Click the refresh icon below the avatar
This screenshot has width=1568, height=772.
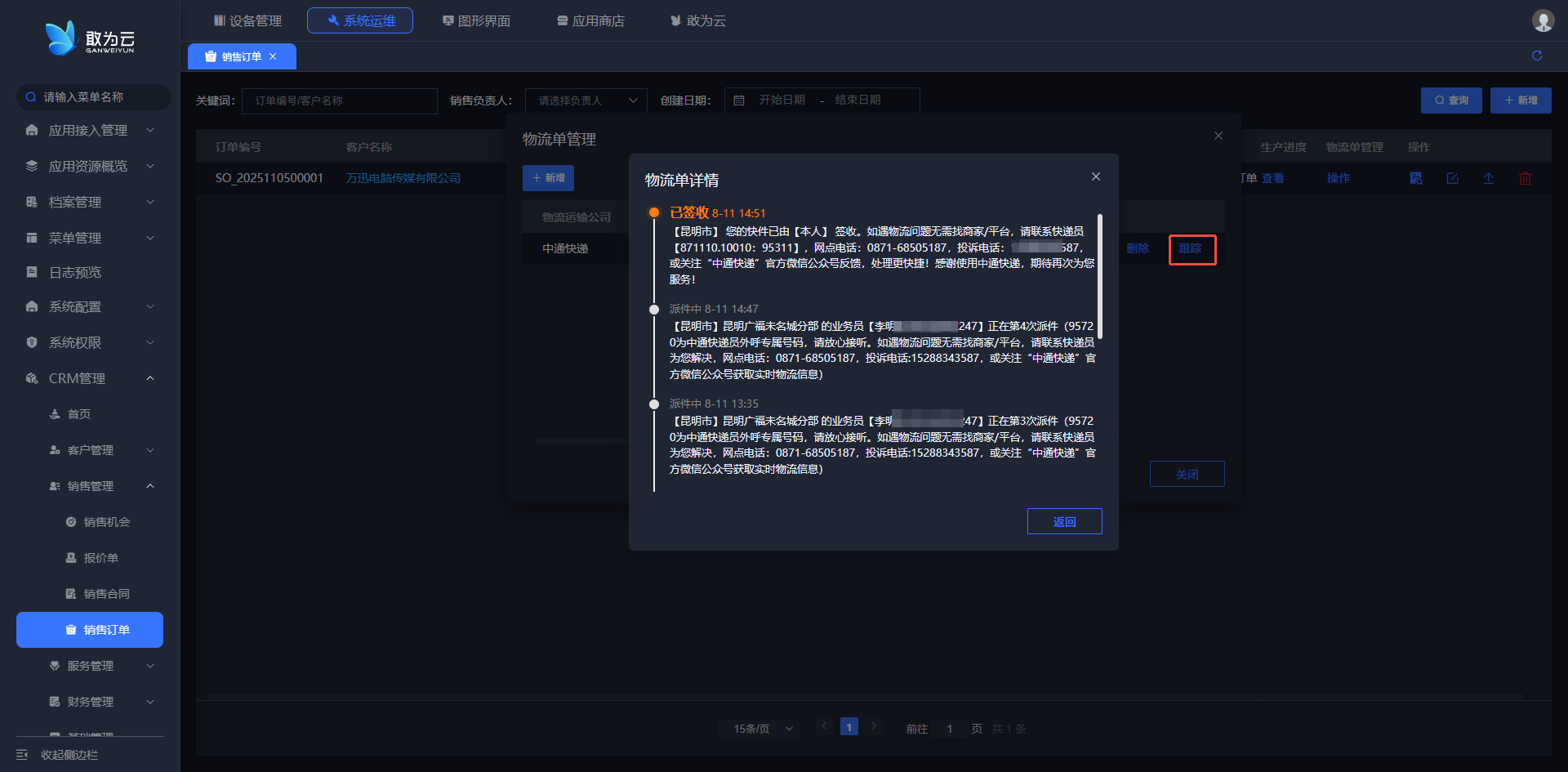point(1537,56)
